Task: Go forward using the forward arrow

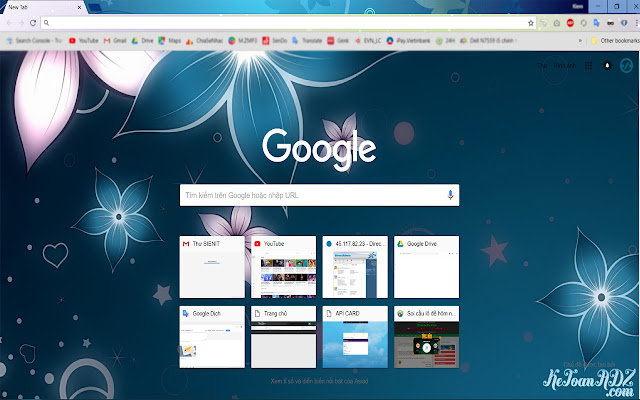Action: [x=21, y=23]
